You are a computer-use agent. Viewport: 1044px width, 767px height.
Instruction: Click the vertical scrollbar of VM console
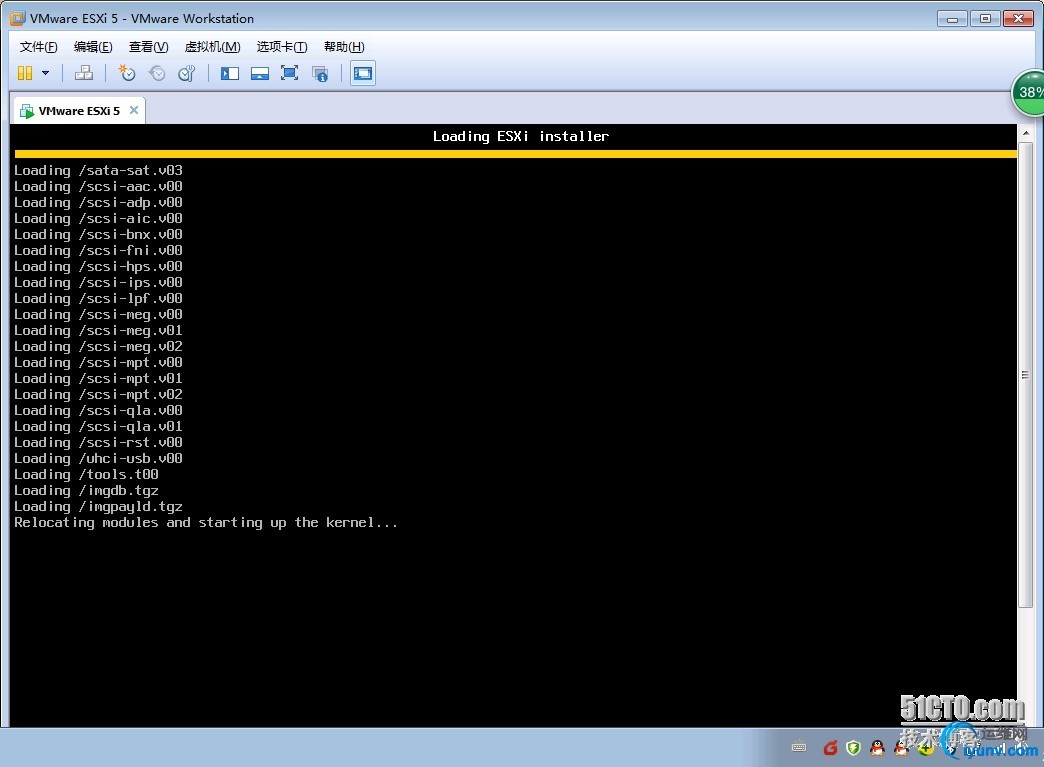(x=1025, y=375)
